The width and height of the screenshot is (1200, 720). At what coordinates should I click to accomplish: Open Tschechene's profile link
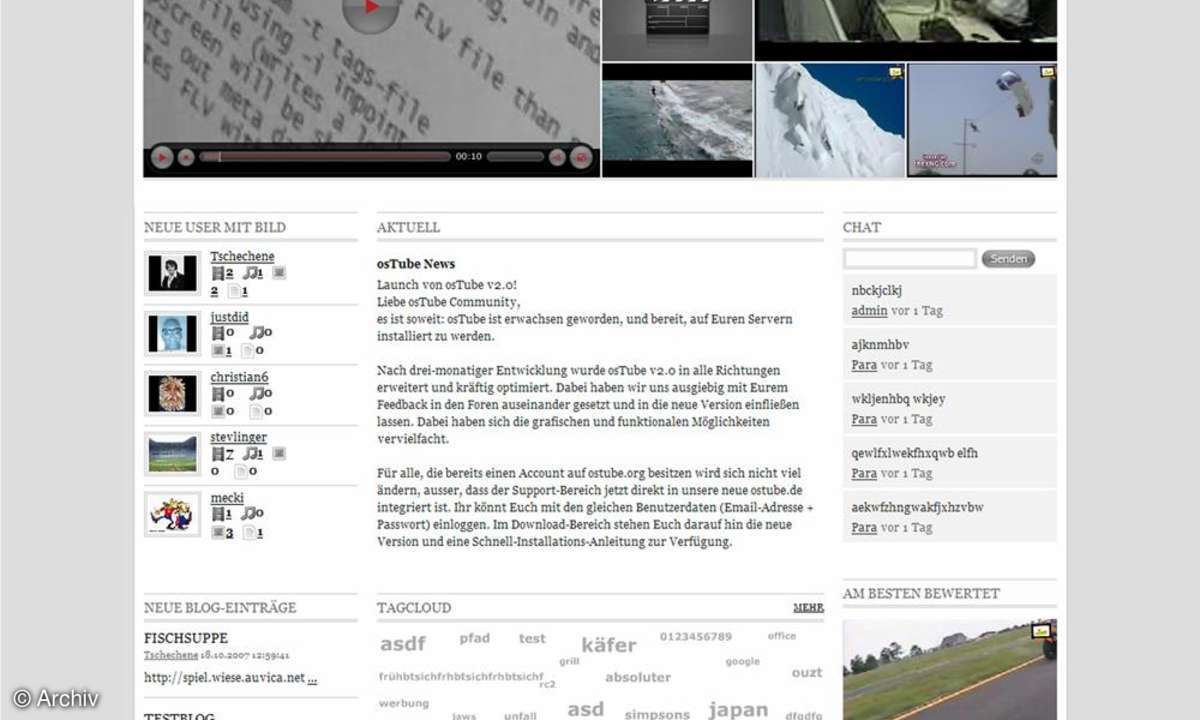coord(242,256)
